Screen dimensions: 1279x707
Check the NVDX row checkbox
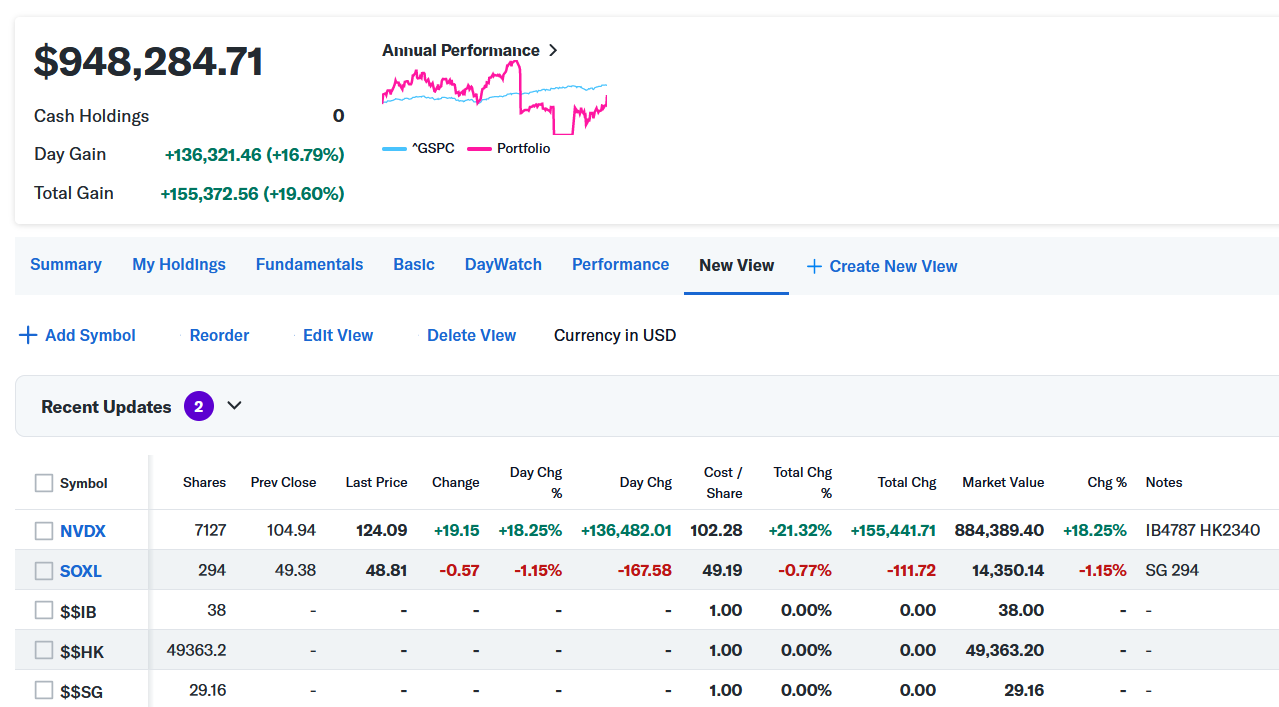click(x=44, y=531)
